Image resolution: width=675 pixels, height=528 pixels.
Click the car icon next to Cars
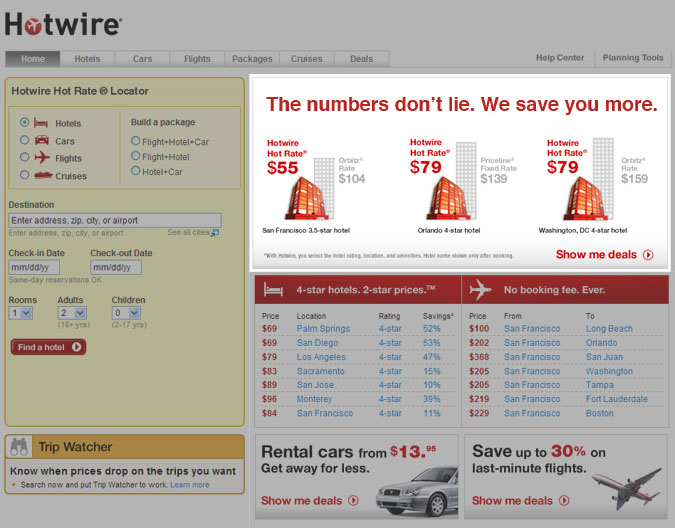[x=42, y=140]
